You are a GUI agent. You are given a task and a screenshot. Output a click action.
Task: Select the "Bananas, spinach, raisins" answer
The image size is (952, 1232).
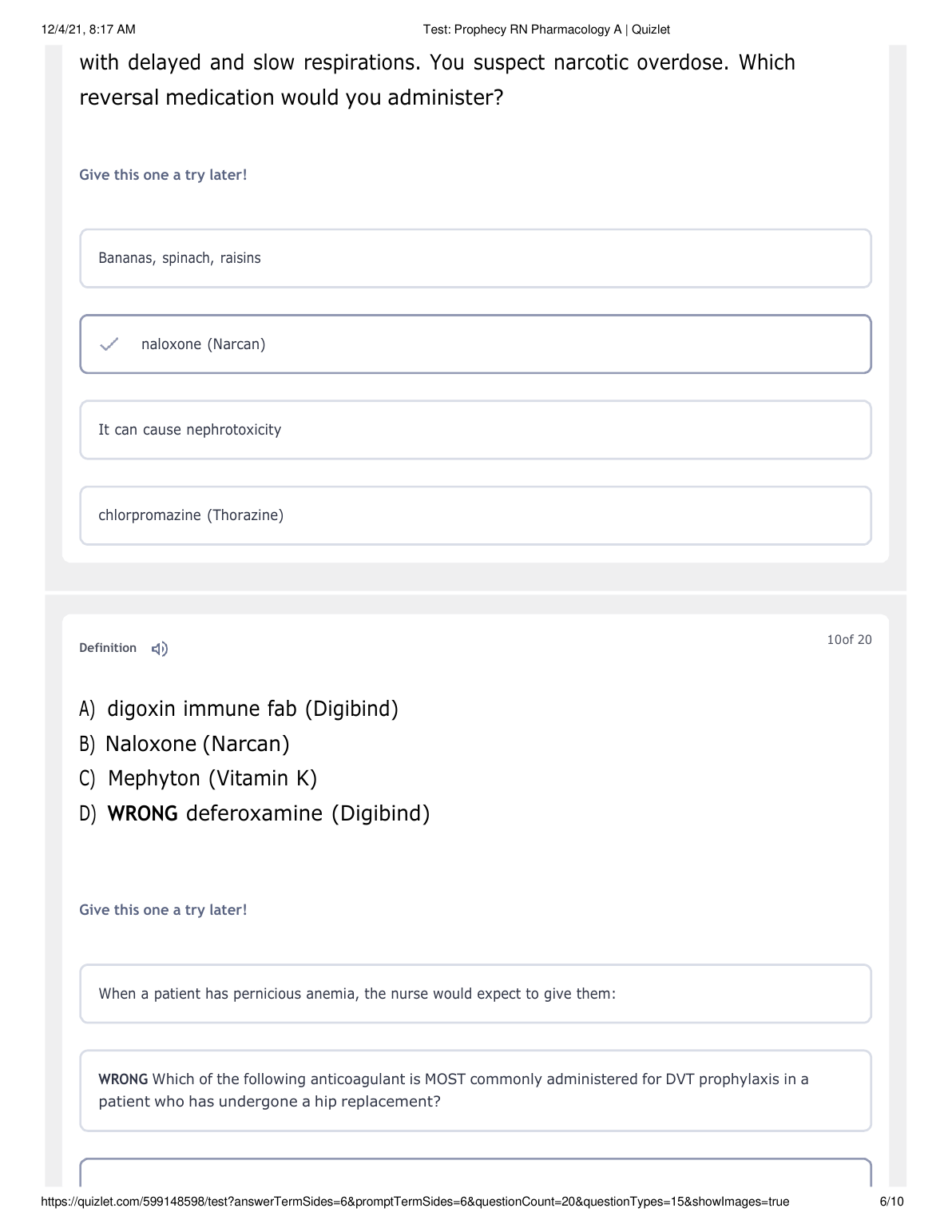475,258
